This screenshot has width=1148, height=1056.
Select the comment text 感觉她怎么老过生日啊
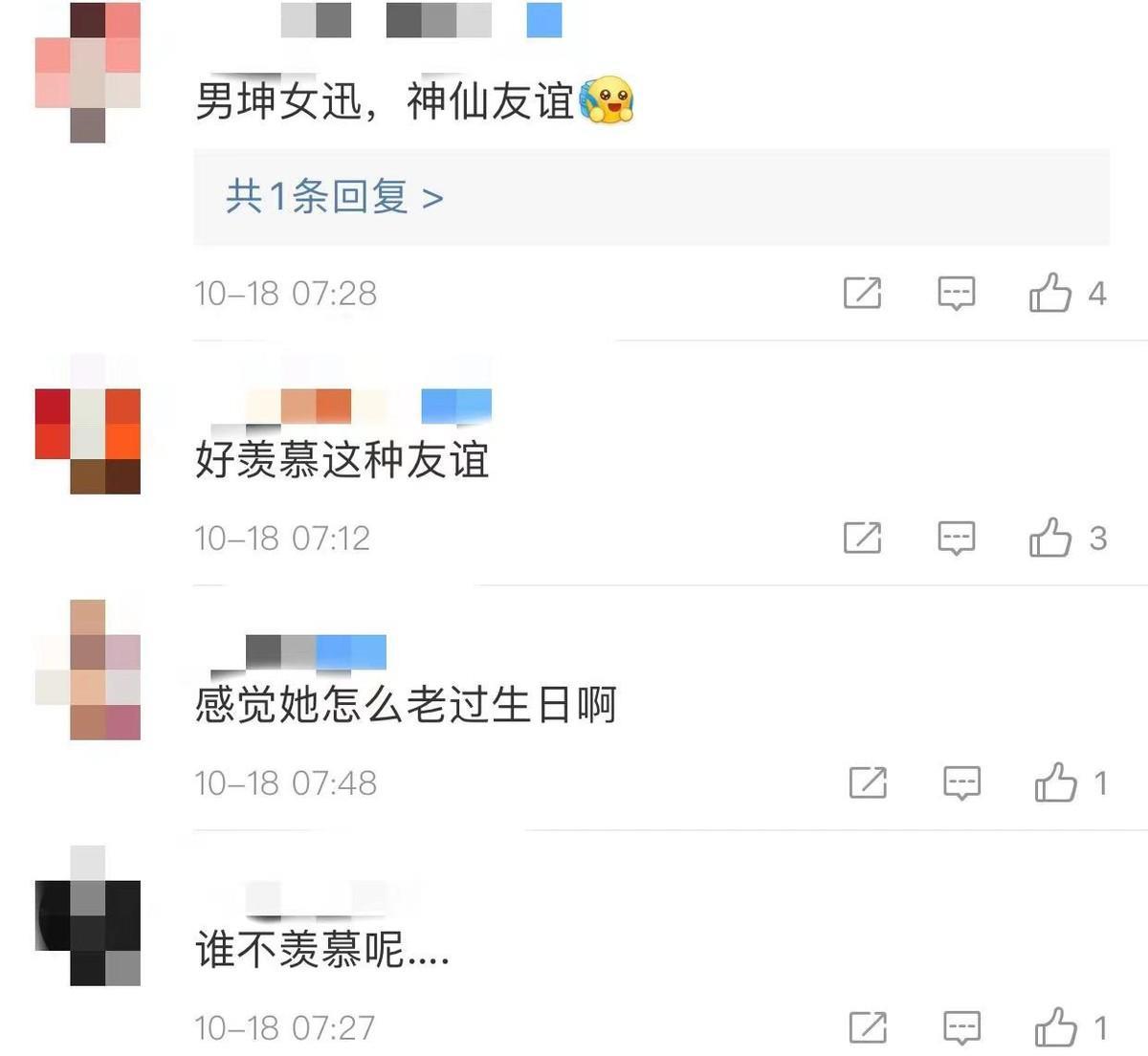tap(406, 705)
